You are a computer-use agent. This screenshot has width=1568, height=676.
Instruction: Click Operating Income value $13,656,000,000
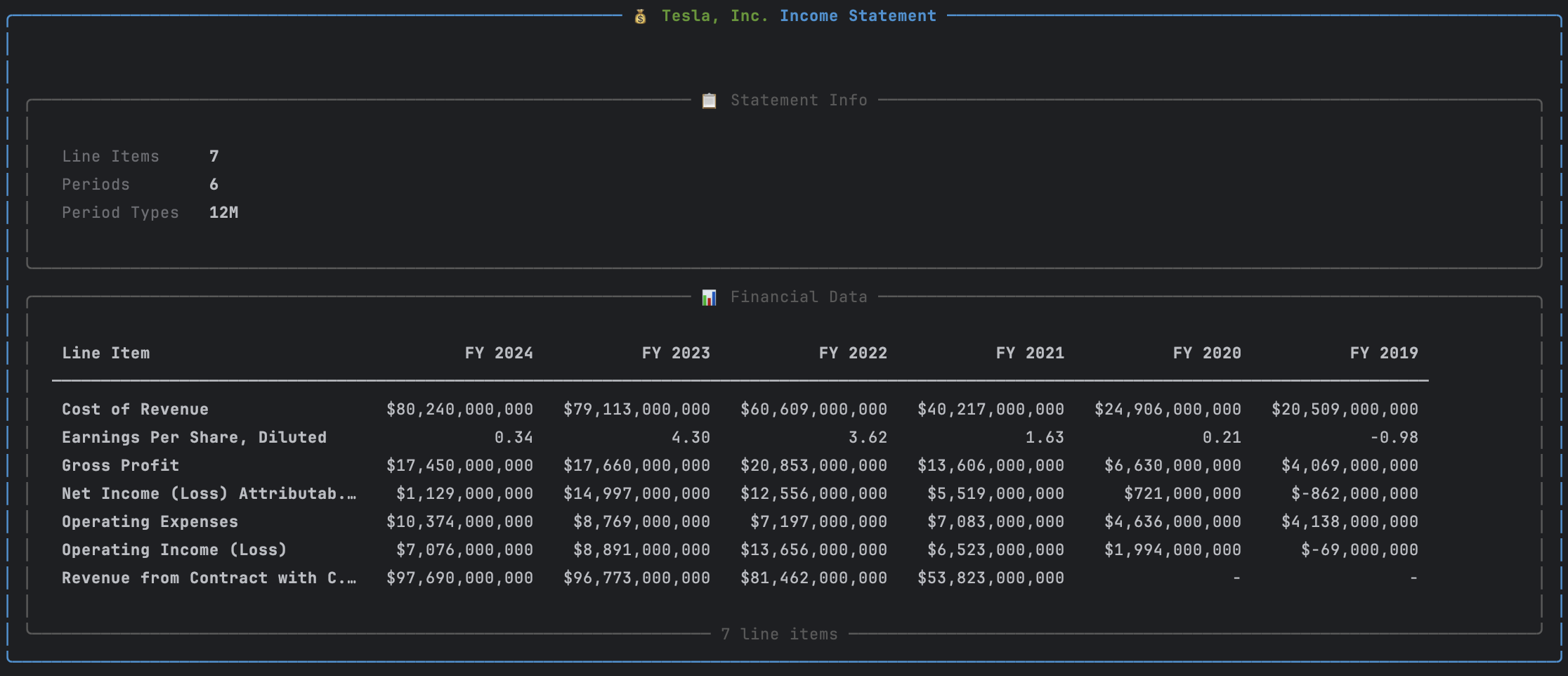[814, 550]
